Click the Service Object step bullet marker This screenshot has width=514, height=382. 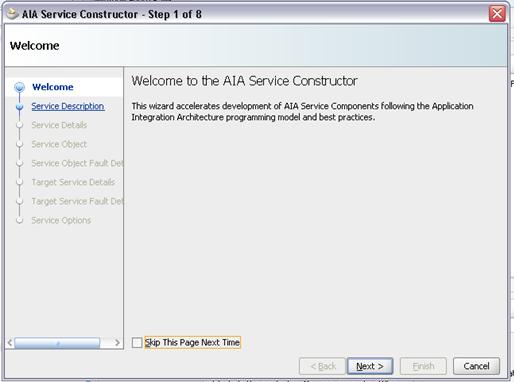(x=19, y=144)
